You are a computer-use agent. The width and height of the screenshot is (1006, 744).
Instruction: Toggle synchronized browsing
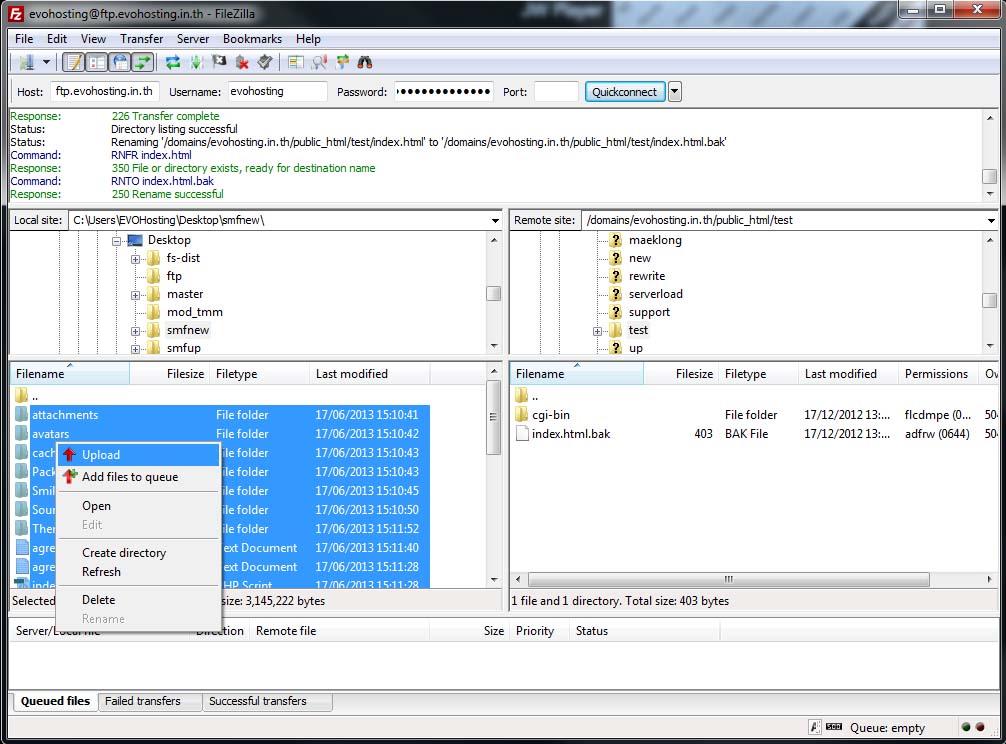coord(342,62)
